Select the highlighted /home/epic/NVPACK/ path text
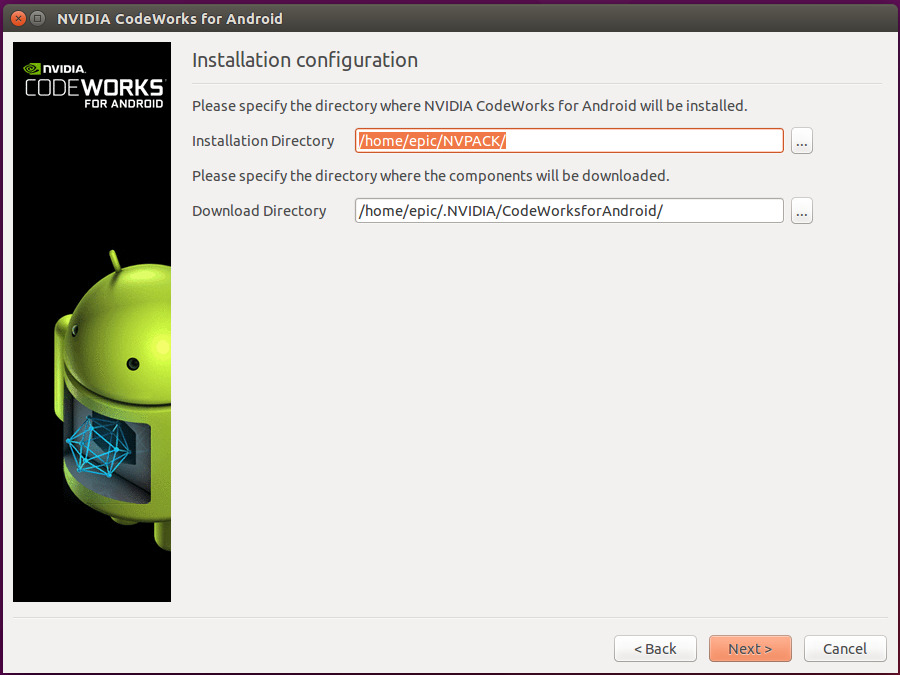 point(430,141)
